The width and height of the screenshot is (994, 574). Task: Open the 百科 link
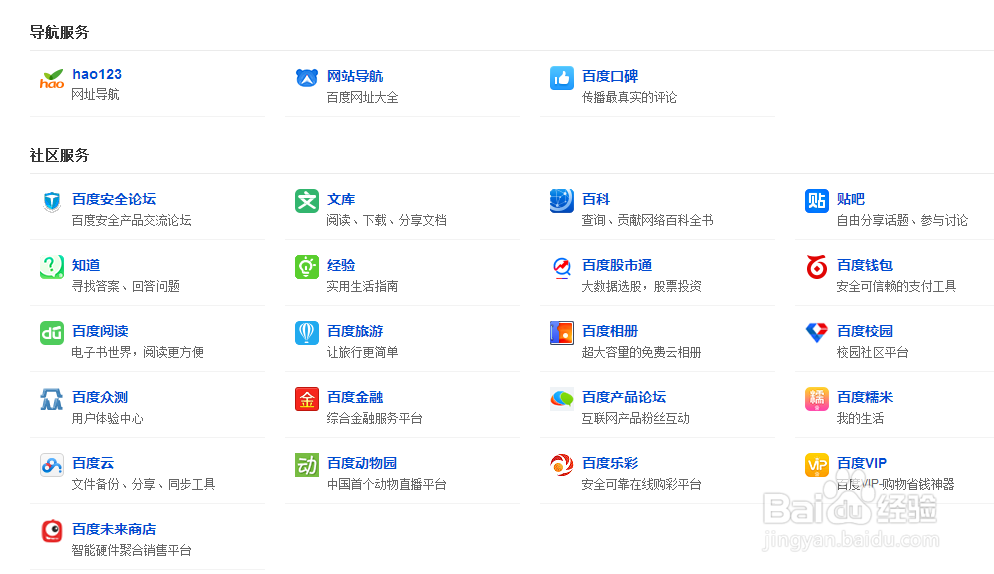click(x=596, y=199)
